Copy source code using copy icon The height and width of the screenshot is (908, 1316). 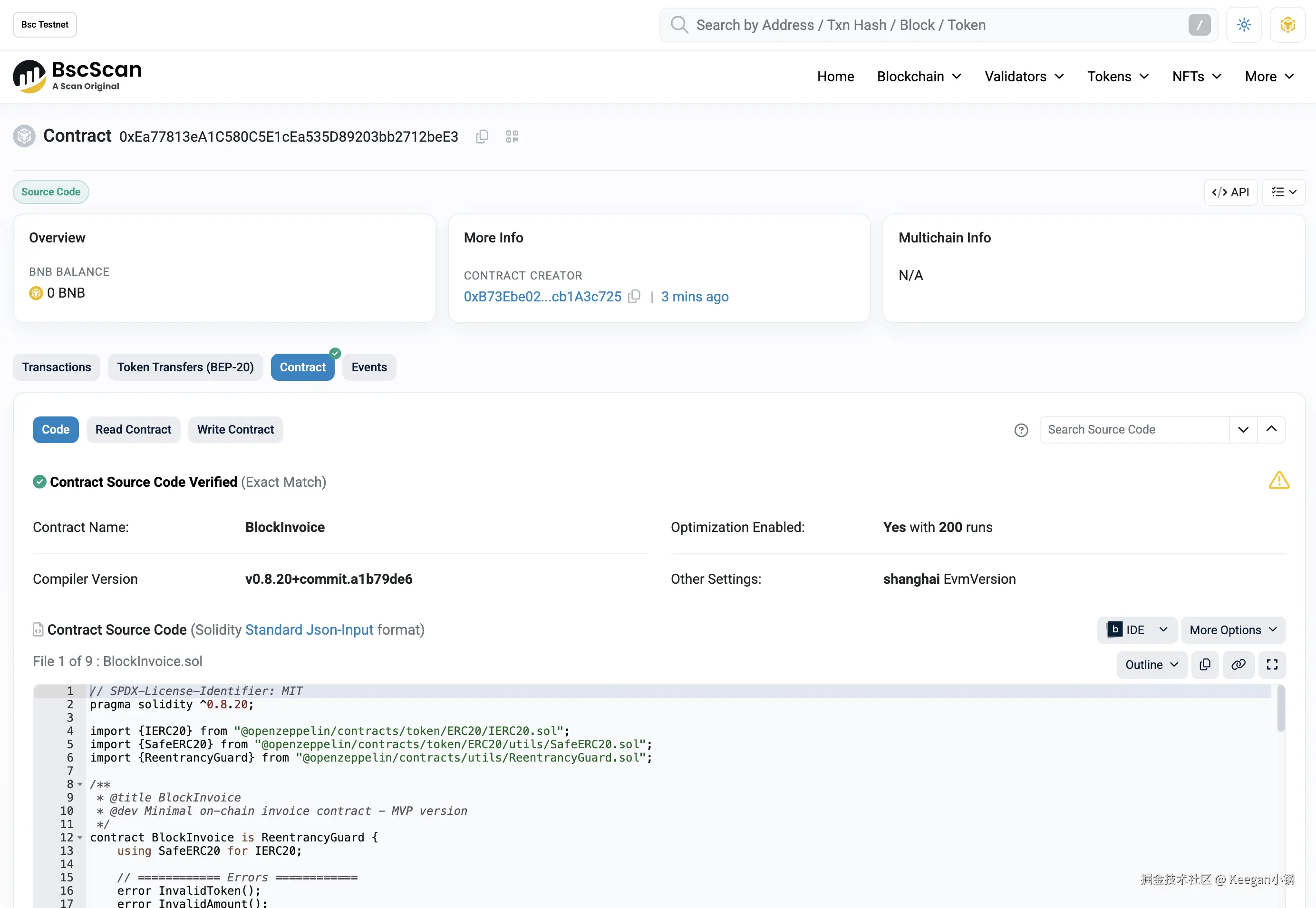[1204, 665]
